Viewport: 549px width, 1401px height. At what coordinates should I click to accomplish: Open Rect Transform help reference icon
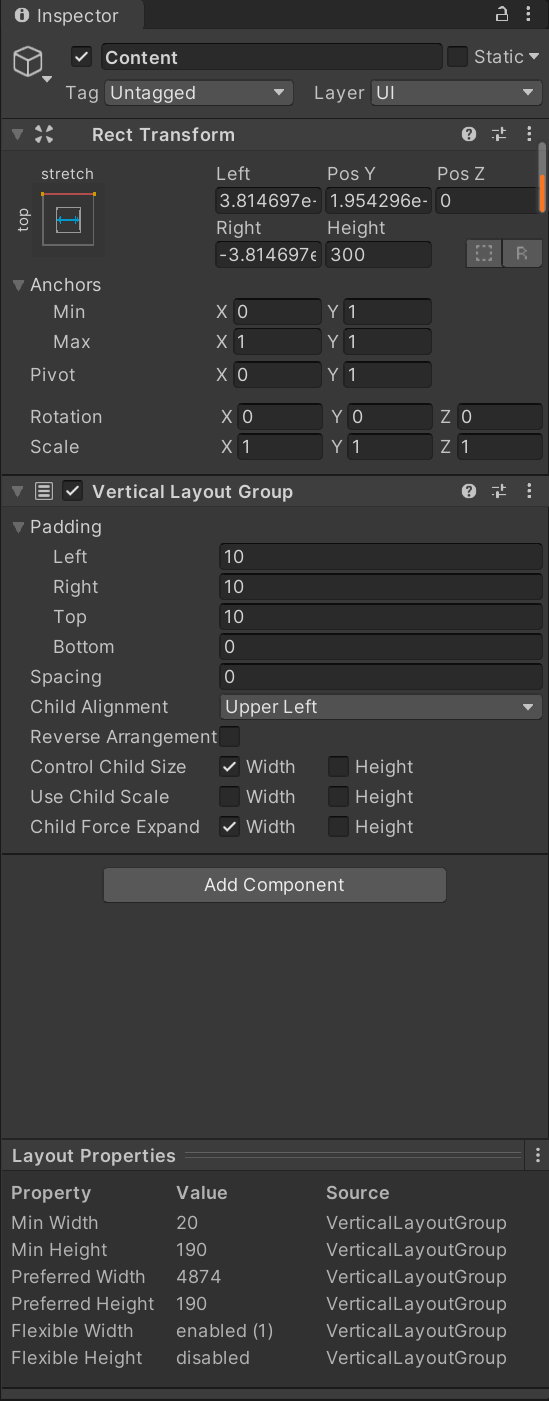469,135
